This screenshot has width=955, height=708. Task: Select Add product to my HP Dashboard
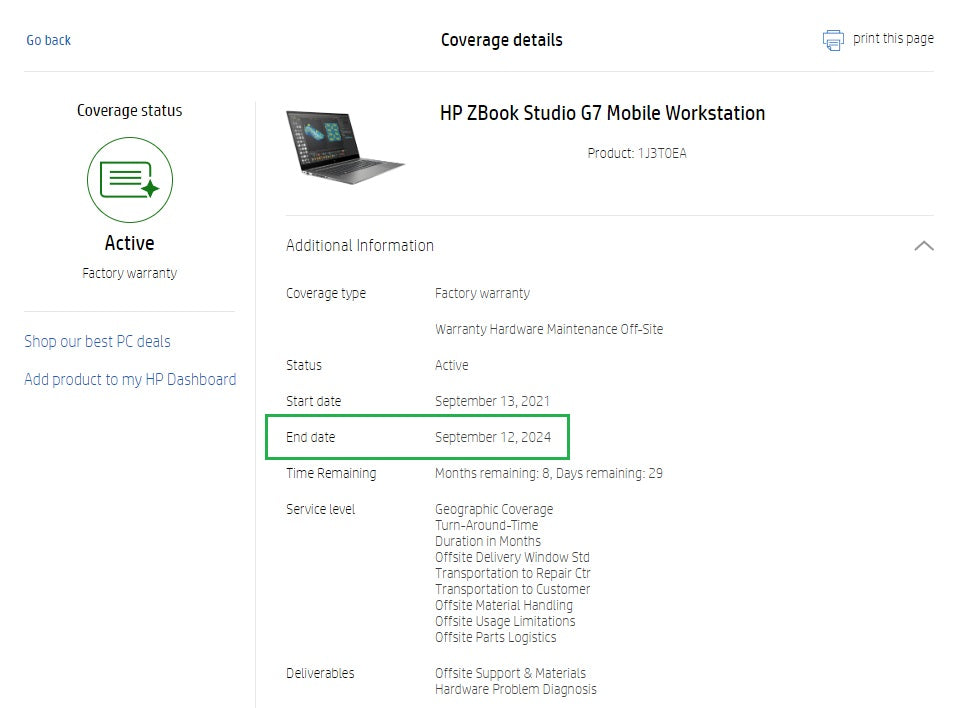click(130, 379)
